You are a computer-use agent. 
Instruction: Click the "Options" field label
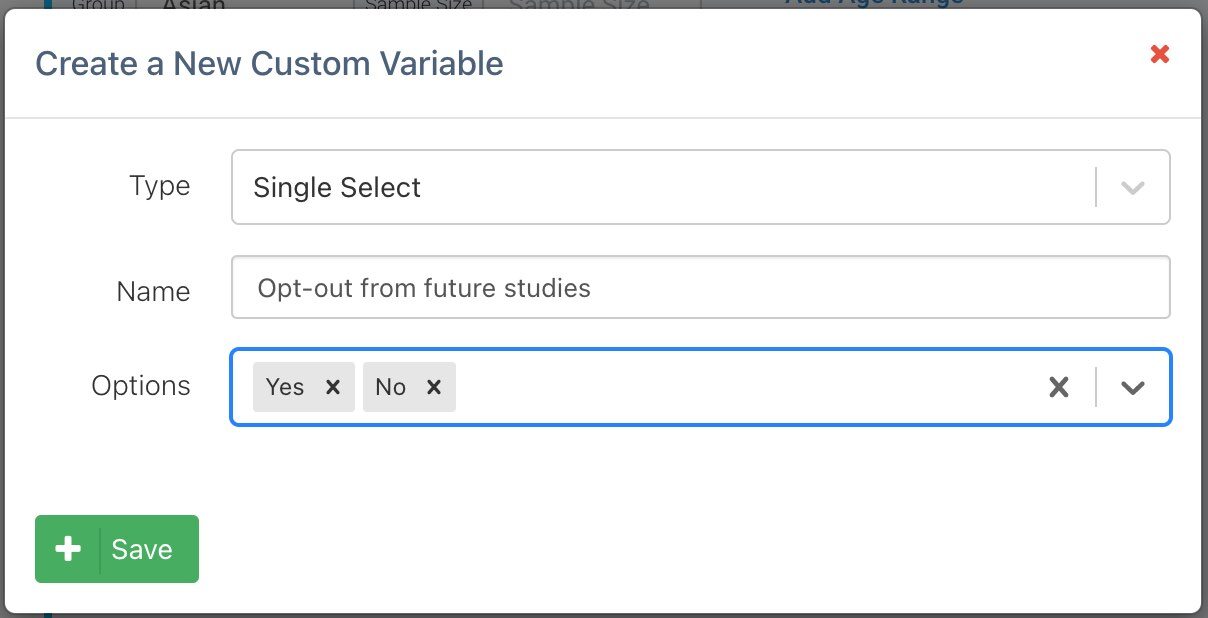[x=141, y=386]
